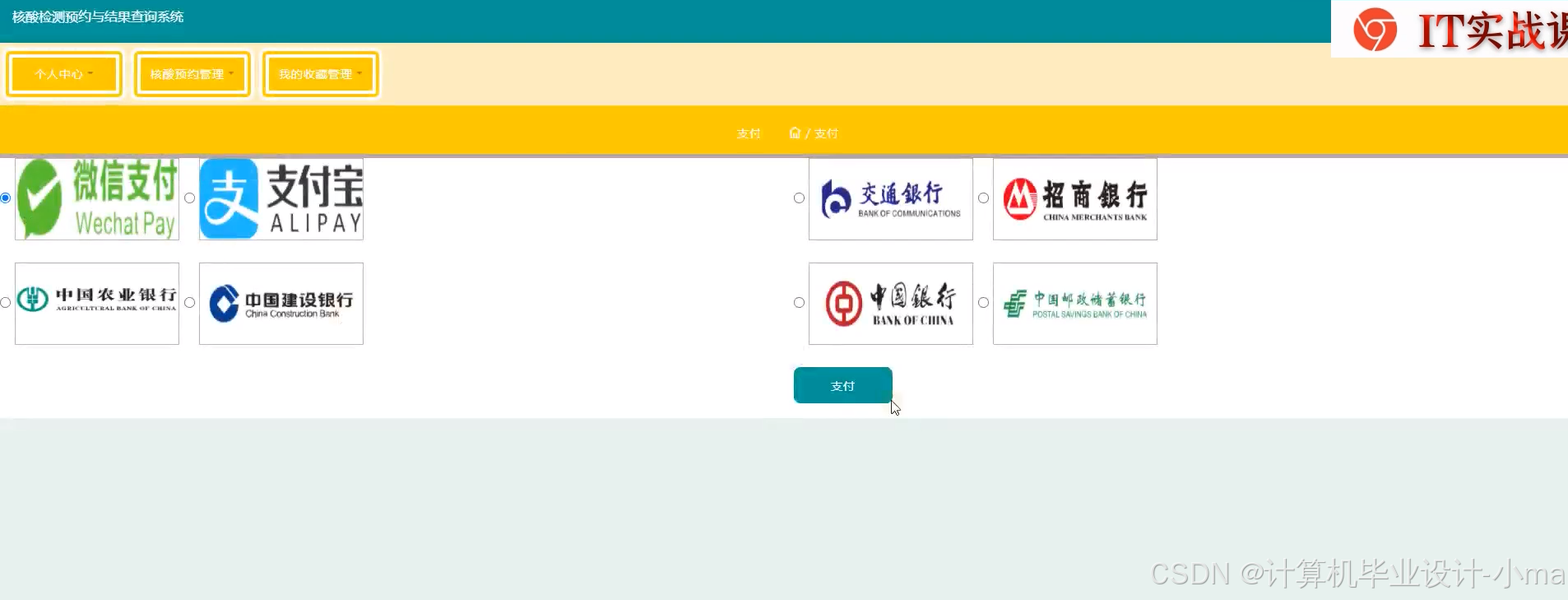Click the 支付 page heading in yellow bar
The height and width of the screenshot is (600, 1568).
tap(749, 133)
